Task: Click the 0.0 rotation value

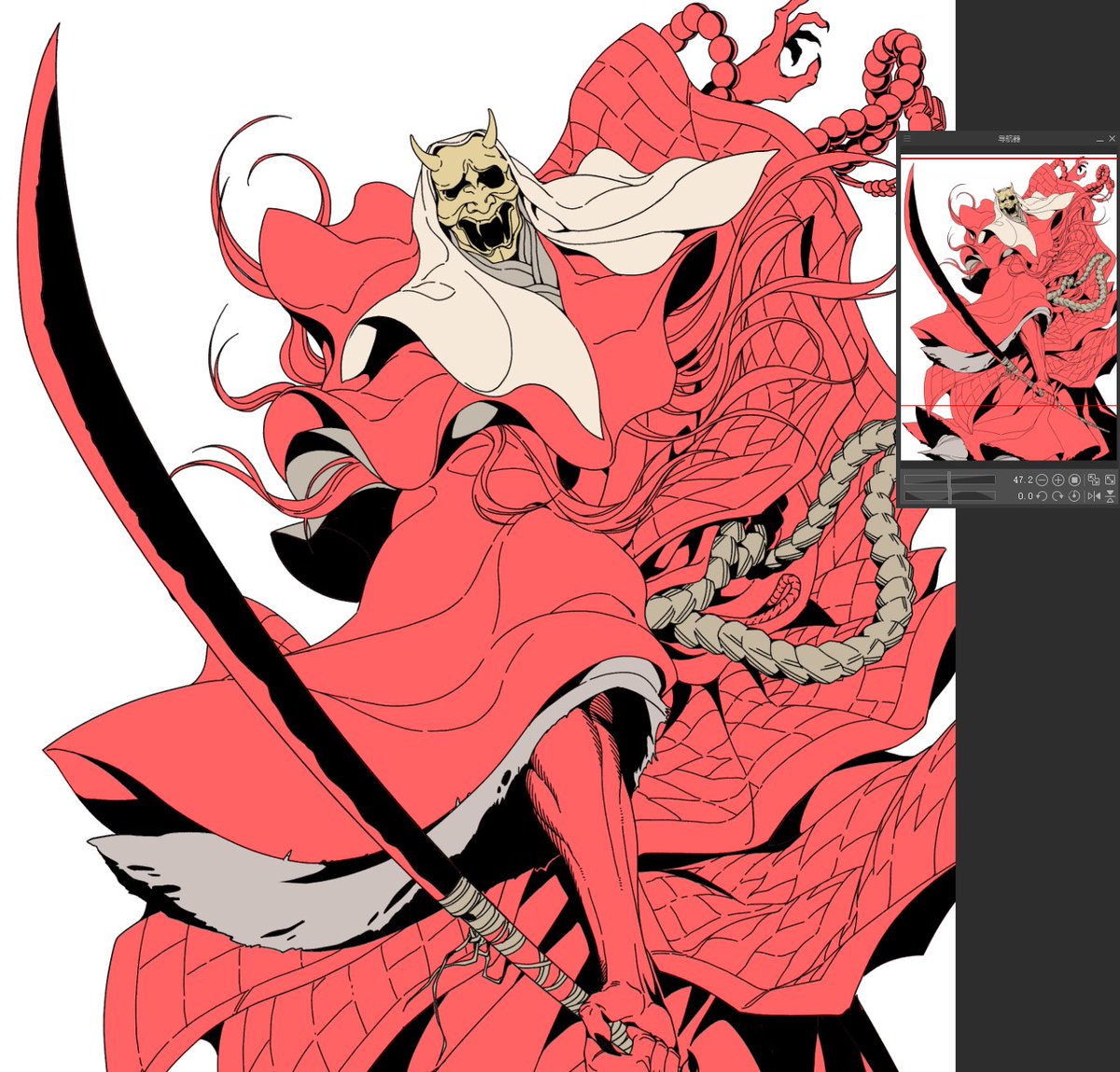Action: point(1026,495)
